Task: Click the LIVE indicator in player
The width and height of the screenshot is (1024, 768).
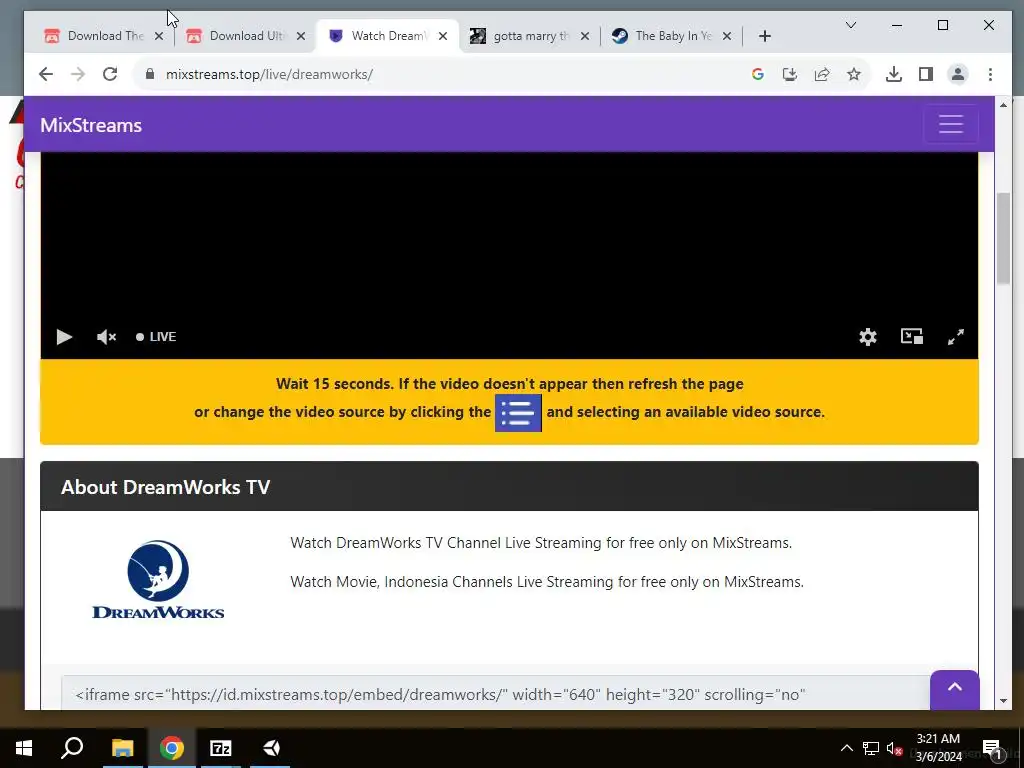Action: 156,337
